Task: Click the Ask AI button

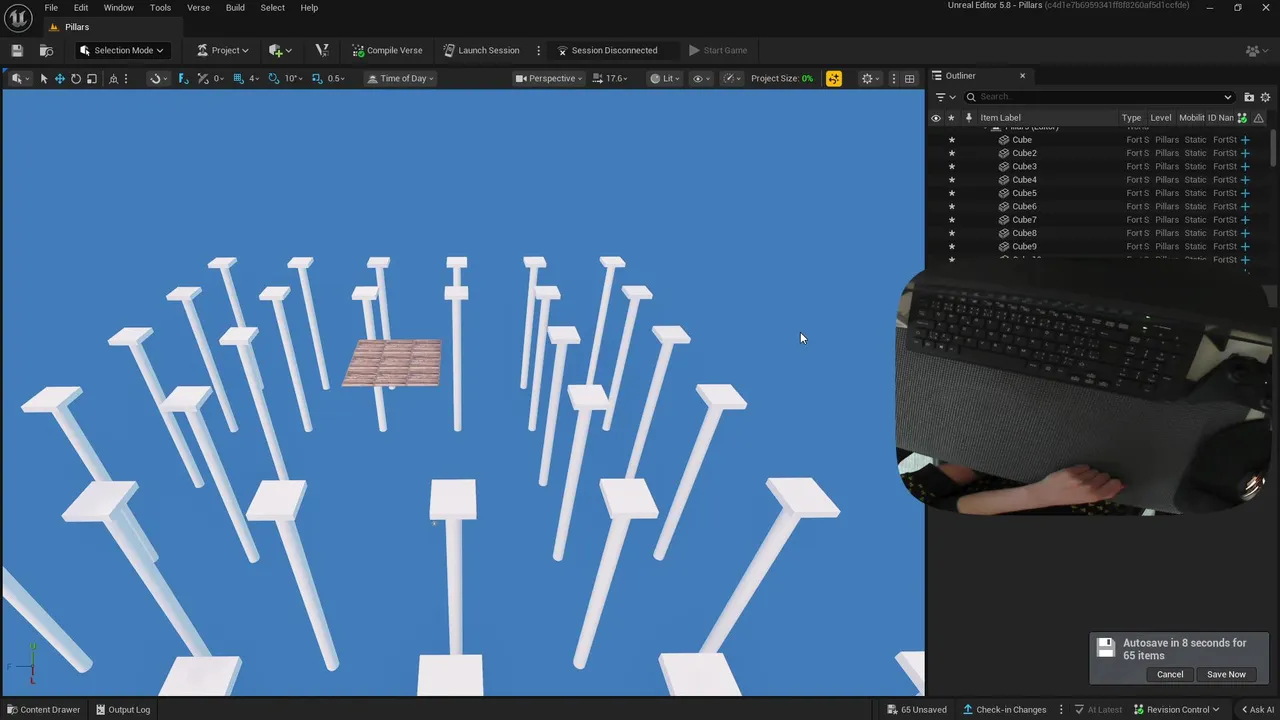Action: (1258, 709)
